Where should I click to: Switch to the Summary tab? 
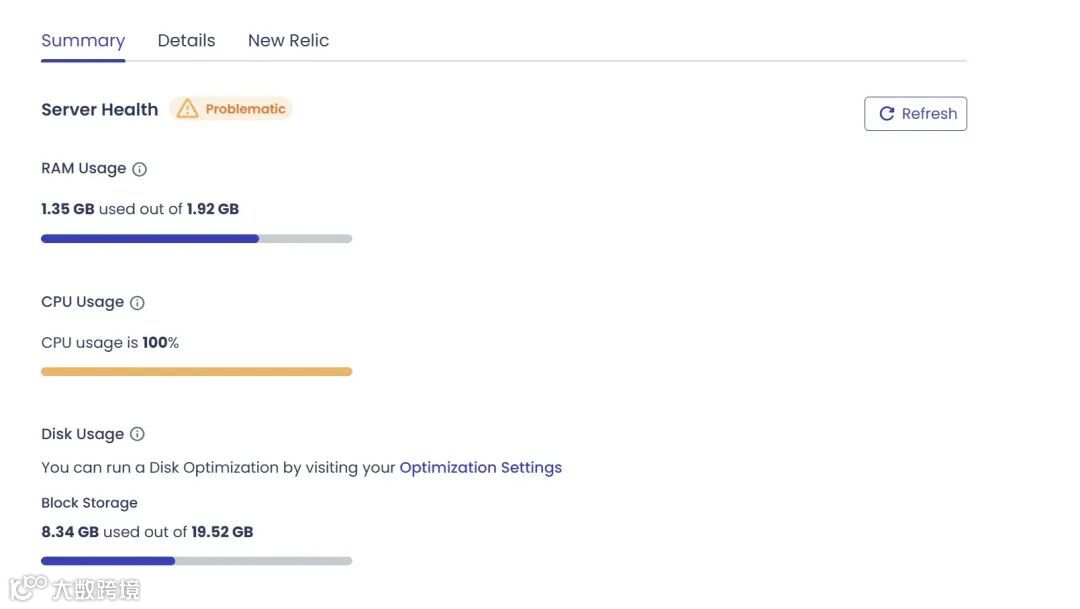[83, 41]
